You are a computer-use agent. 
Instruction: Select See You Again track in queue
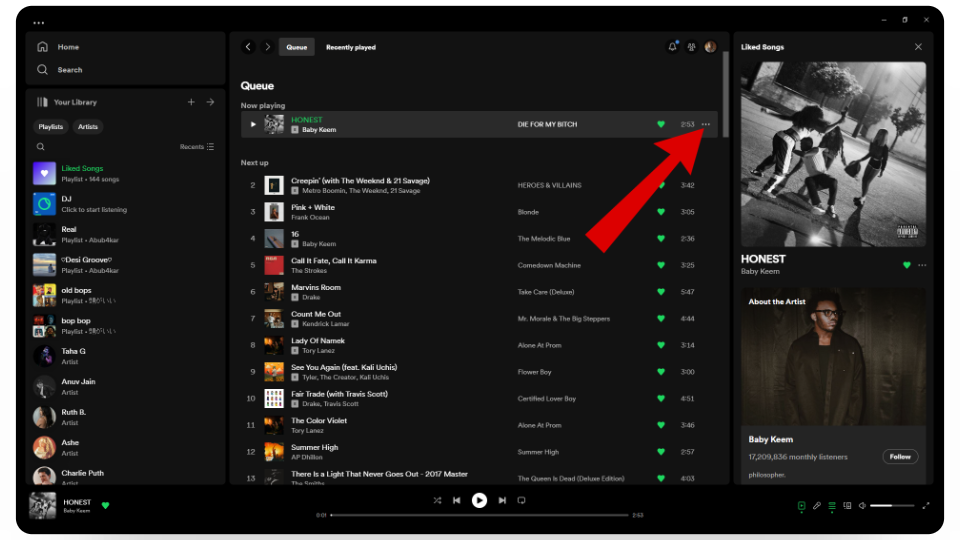[479, 372]
